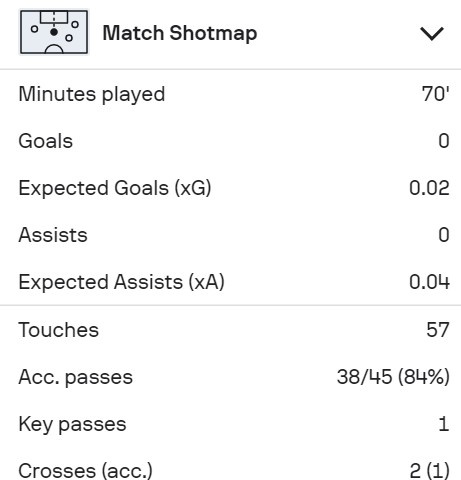461x480 pixels.
Task: Select the Goals stat label
Action: pos(46,141)
